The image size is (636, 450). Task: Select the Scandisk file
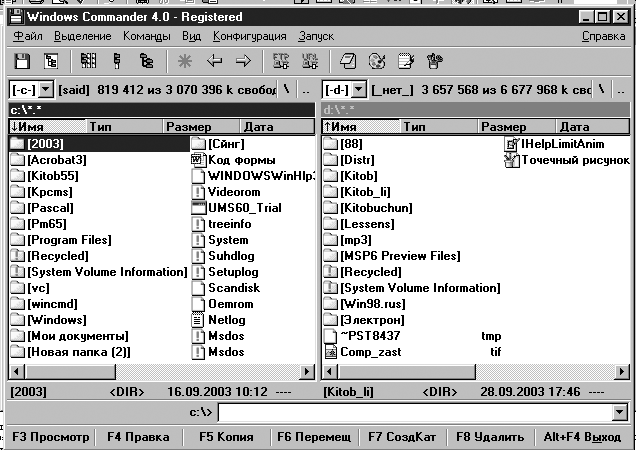(226, 288)
